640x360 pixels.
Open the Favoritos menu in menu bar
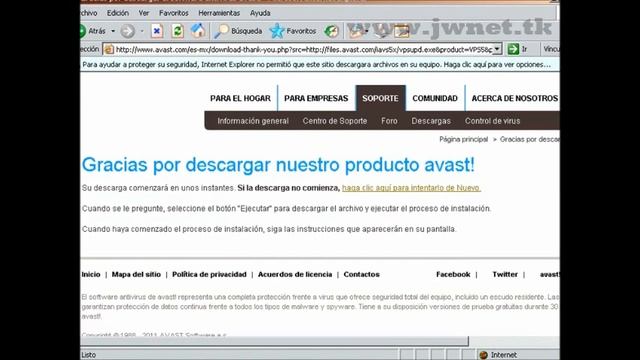(x=173, y=13)
